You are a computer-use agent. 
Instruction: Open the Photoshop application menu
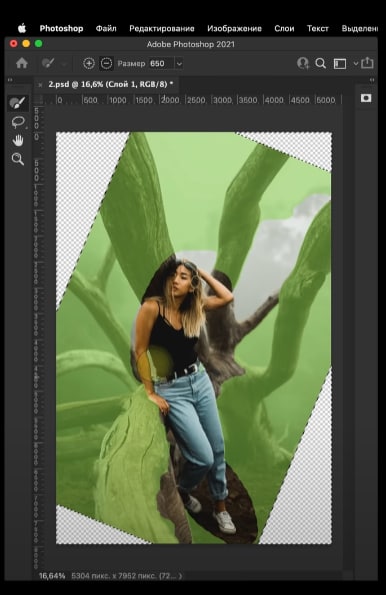[x=61, y=28]
